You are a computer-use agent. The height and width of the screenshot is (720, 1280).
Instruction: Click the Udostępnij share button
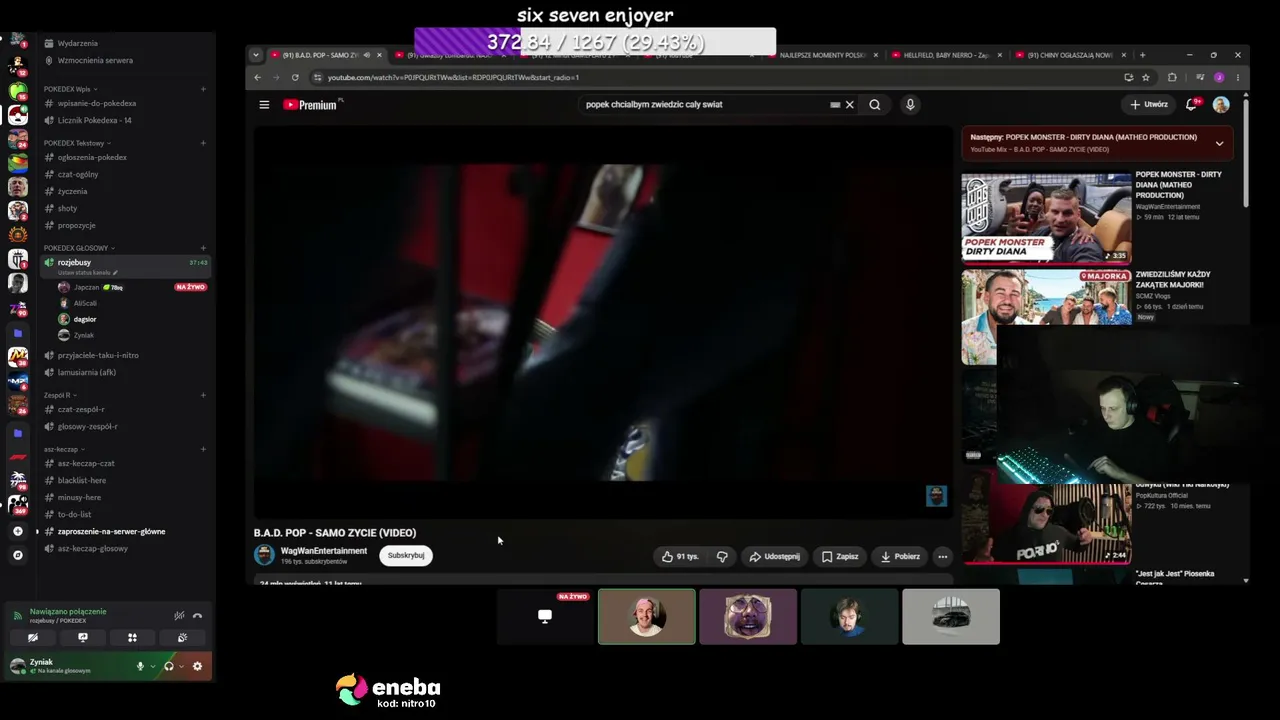(775, 556)
